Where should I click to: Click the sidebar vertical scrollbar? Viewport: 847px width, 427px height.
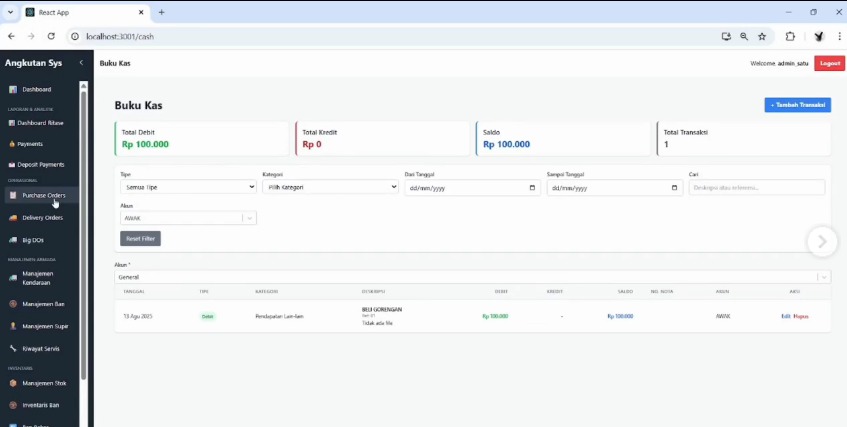coord(83,235)
